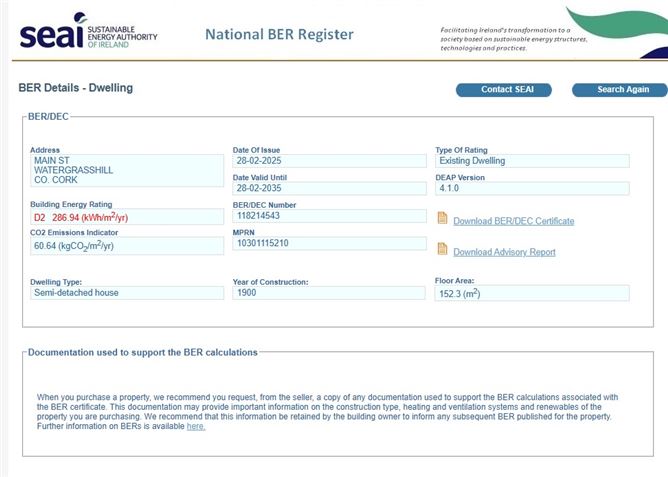Select the Date Valid Until field
Image resolution: width=668 pixels, height=477 pixels.
[x=329, y=188]
